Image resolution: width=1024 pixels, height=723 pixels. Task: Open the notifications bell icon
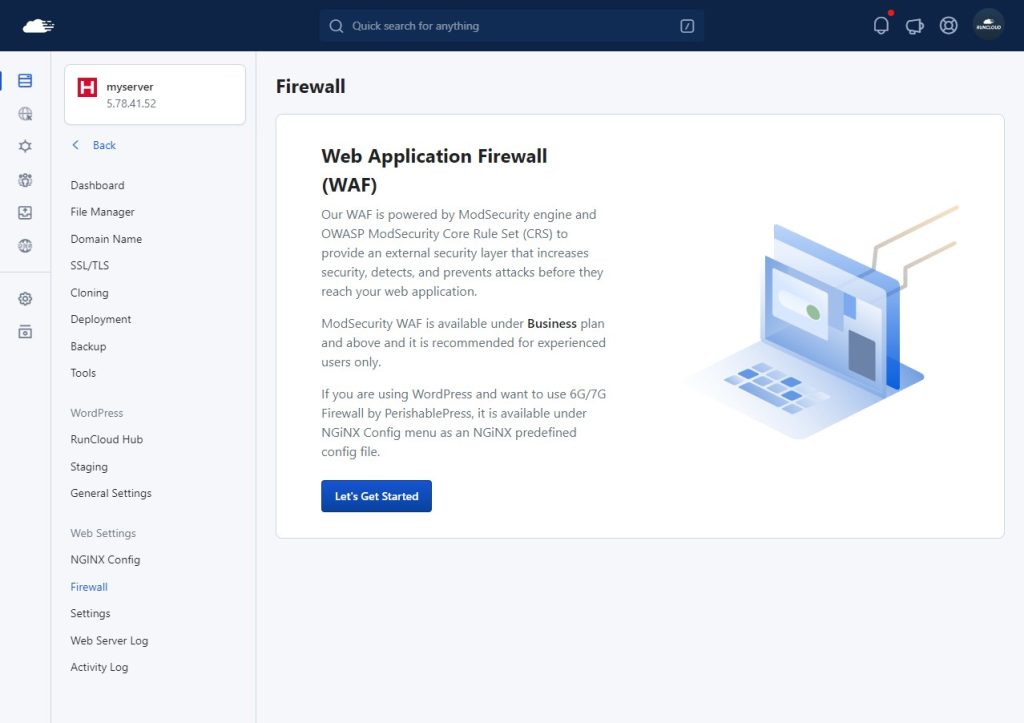pos(880,25)
